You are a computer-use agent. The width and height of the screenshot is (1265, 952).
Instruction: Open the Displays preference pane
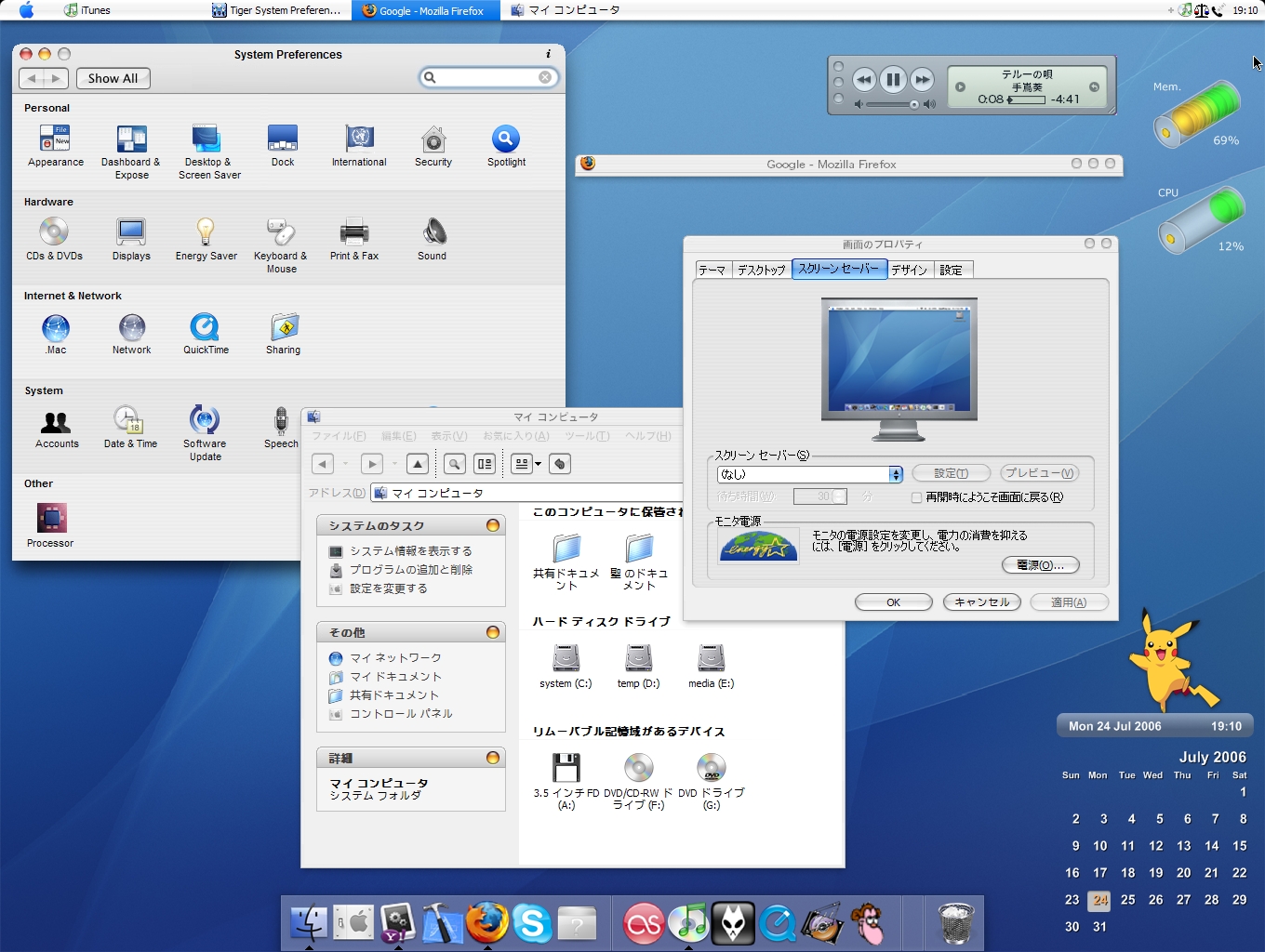point(131,239)
